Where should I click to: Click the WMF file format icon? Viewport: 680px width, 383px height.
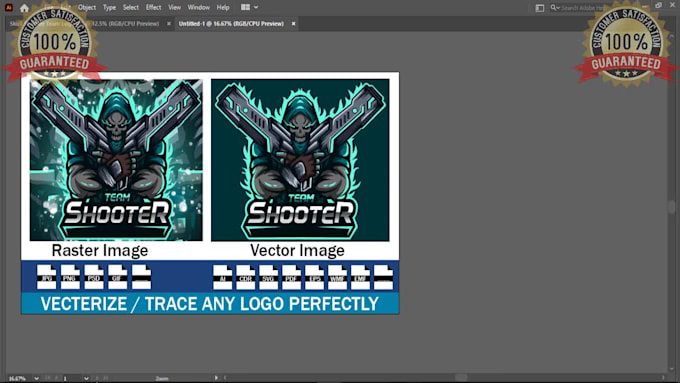tap(337, 277)
